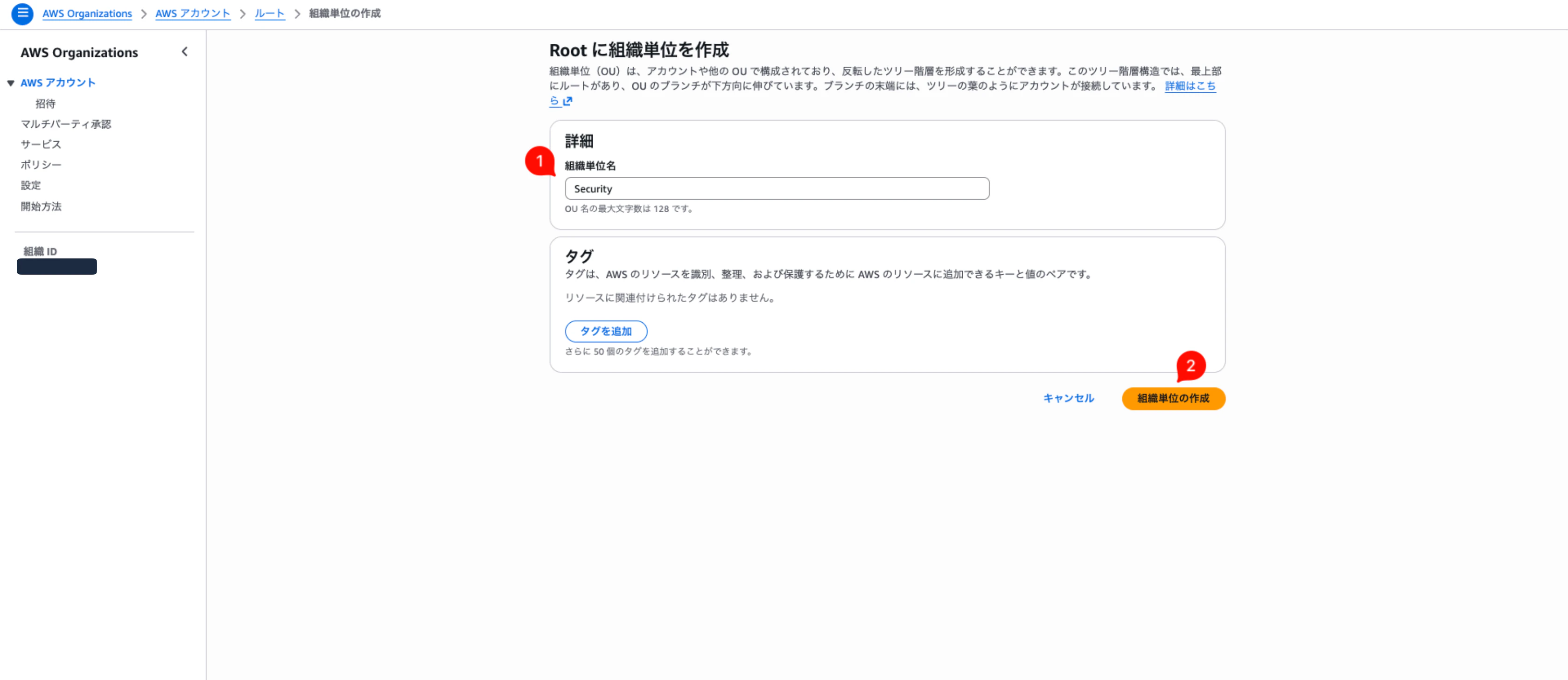Expand the breadcrumb trail at ルート
The height and width of the screenshot is (680, 1568).
270,14
